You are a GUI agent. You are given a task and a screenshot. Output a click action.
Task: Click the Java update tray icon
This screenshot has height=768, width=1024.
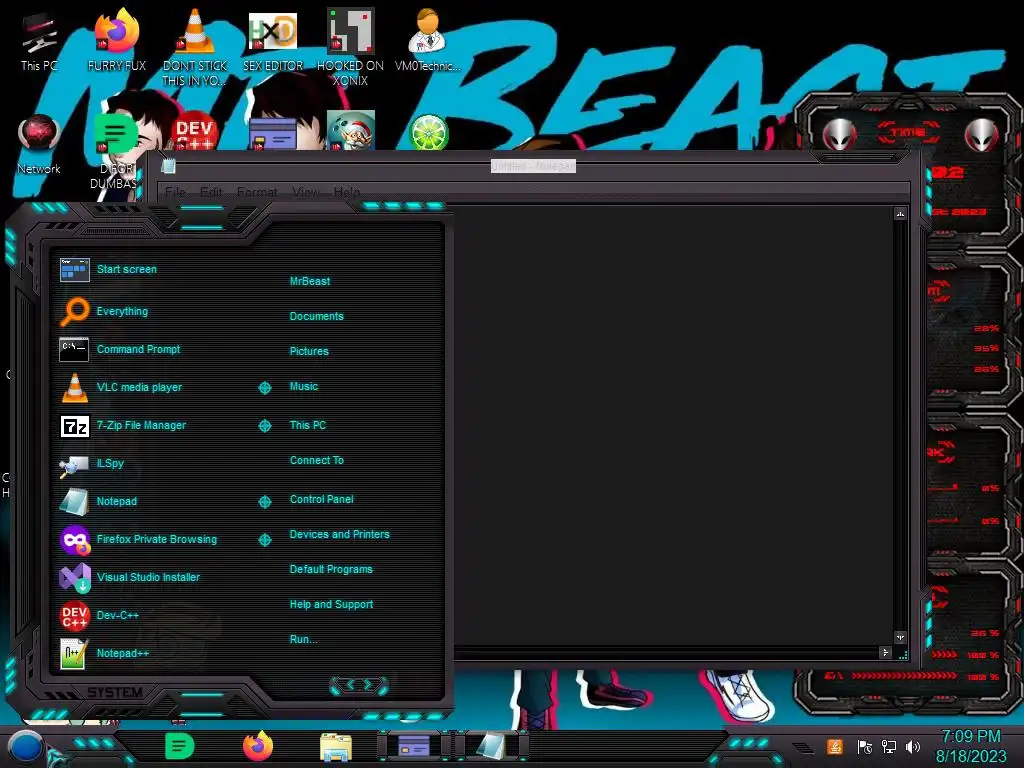(x=835, y=746)
